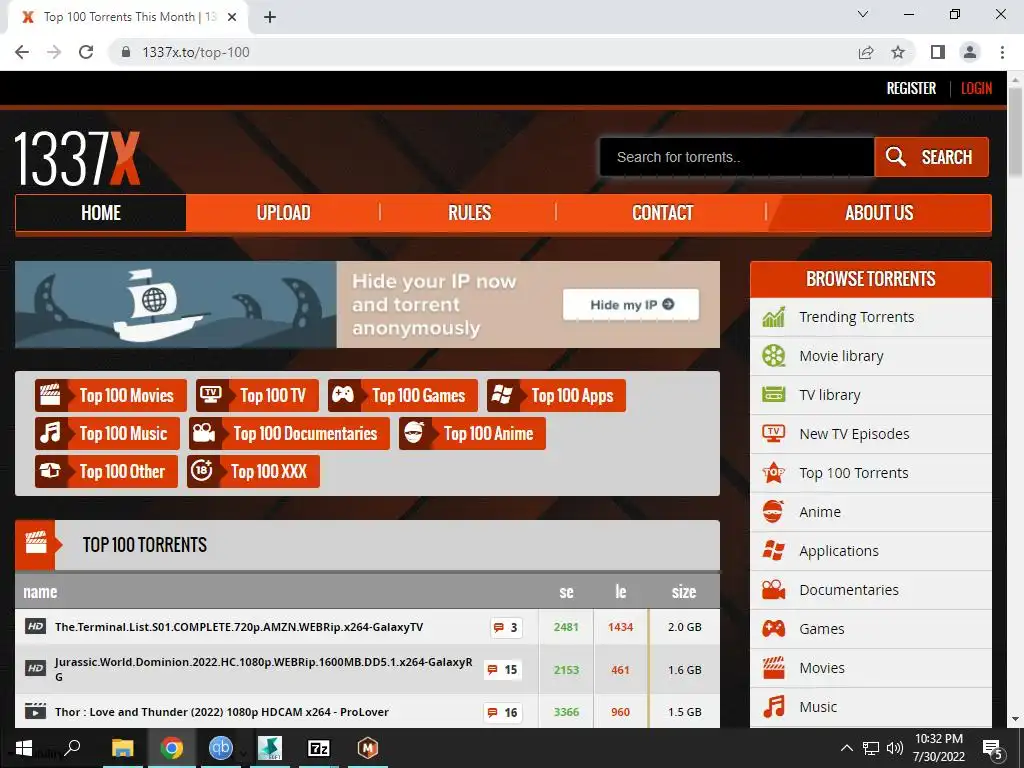Open the Windows Start menu
Screen dimensions: 1024x768
24,748
